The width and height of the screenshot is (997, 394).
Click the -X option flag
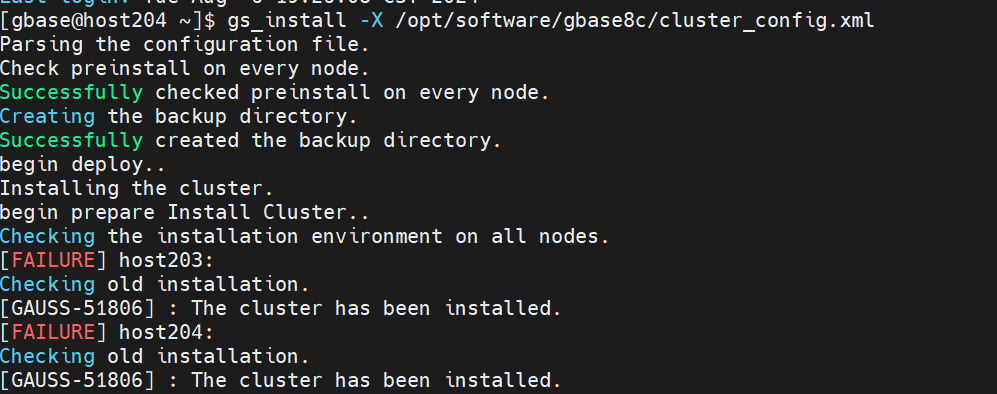(x=371, y=21)
